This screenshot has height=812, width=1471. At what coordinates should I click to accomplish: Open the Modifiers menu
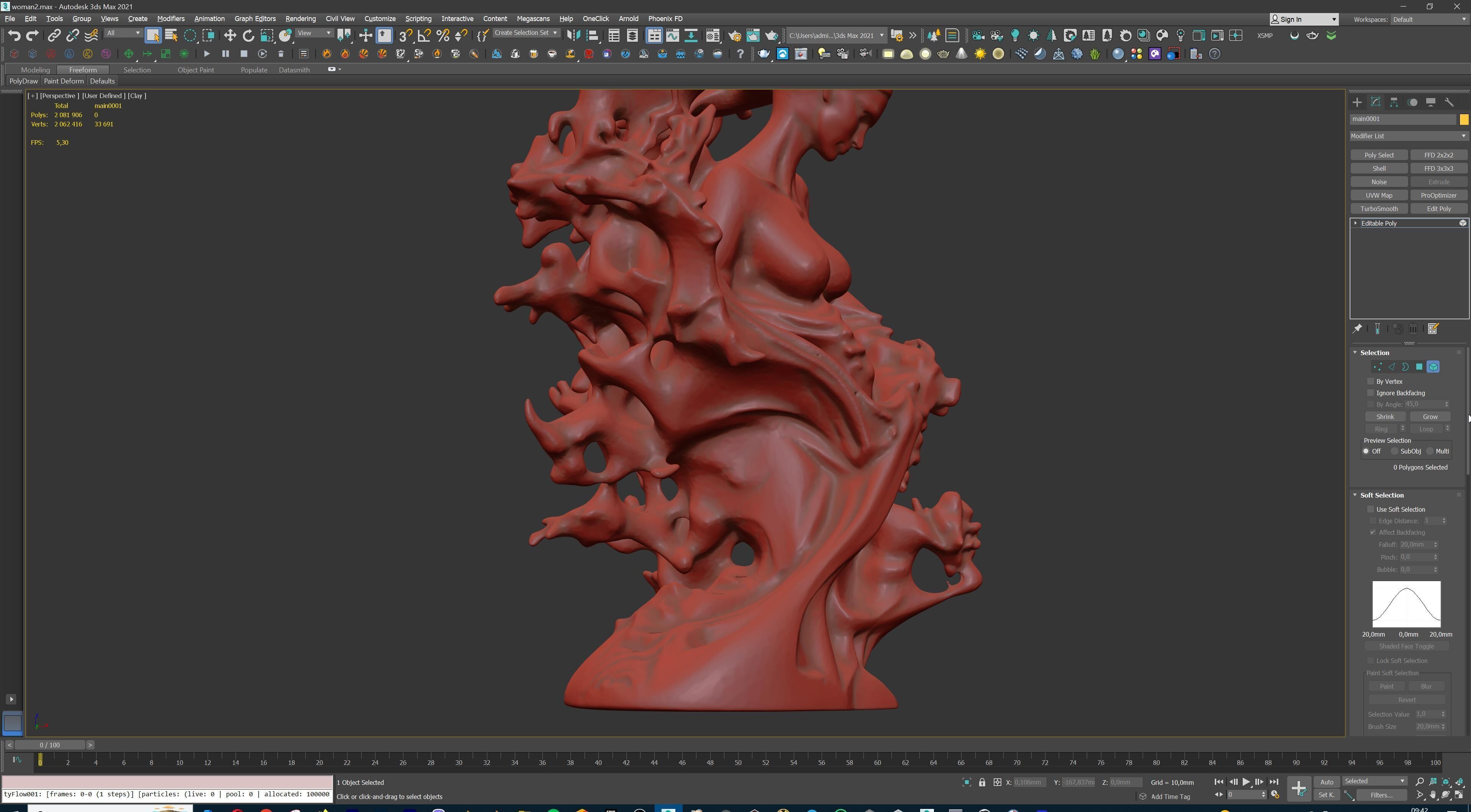pos(171,19)
